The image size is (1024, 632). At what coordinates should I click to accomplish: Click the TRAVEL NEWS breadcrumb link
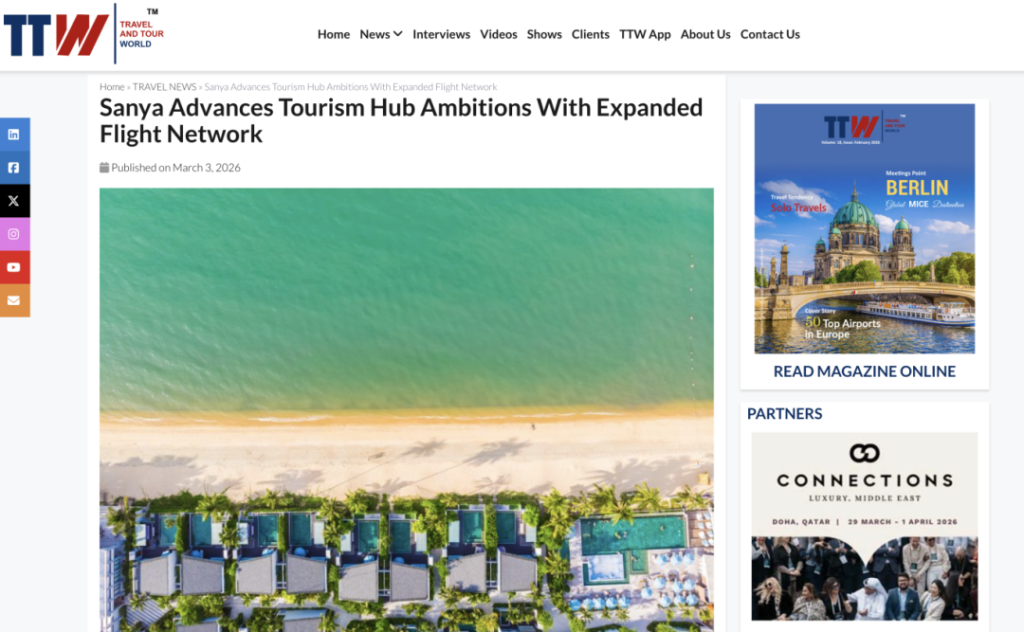click(165, 87)
